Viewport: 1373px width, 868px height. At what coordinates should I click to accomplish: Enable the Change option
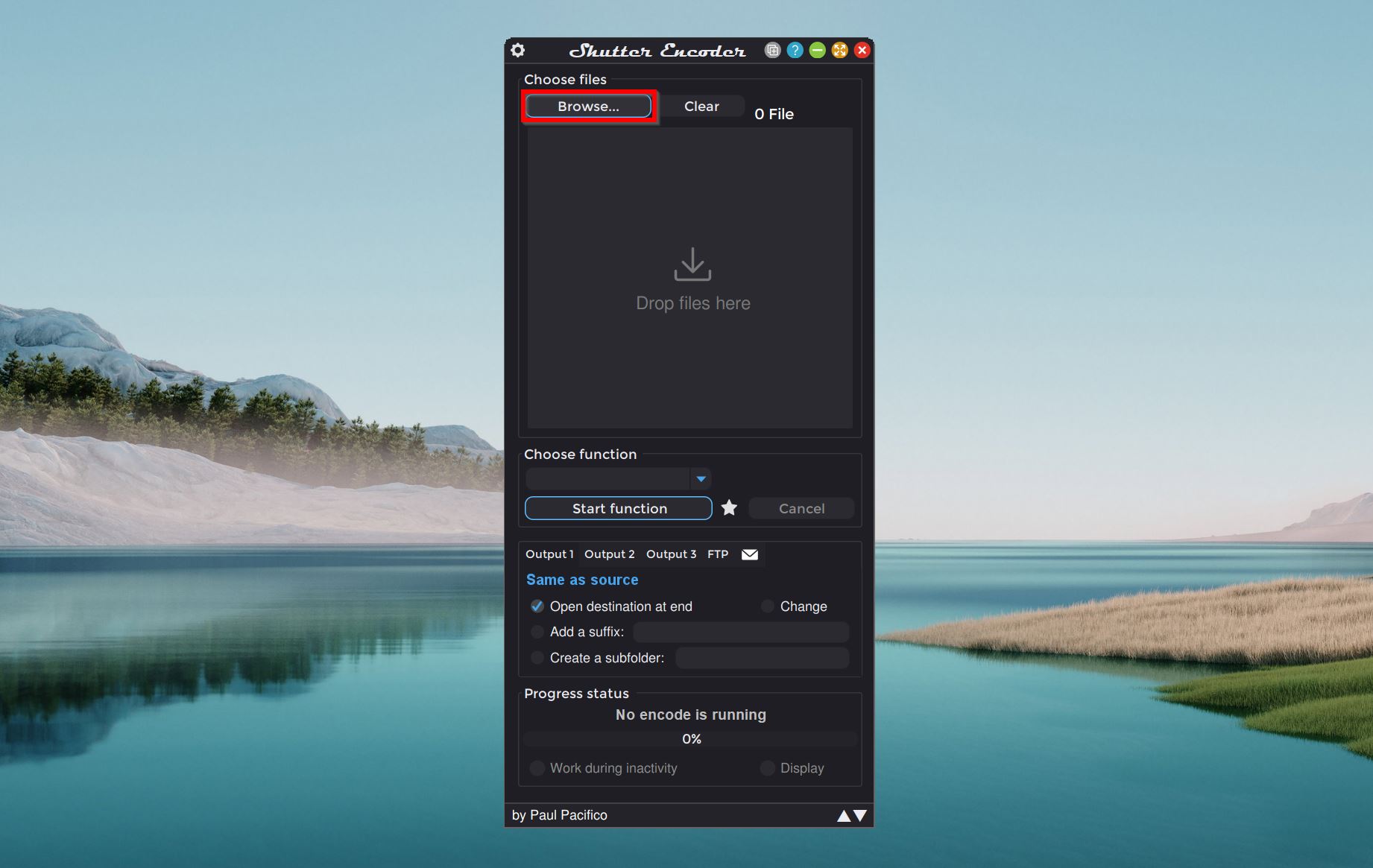[767, 606]
